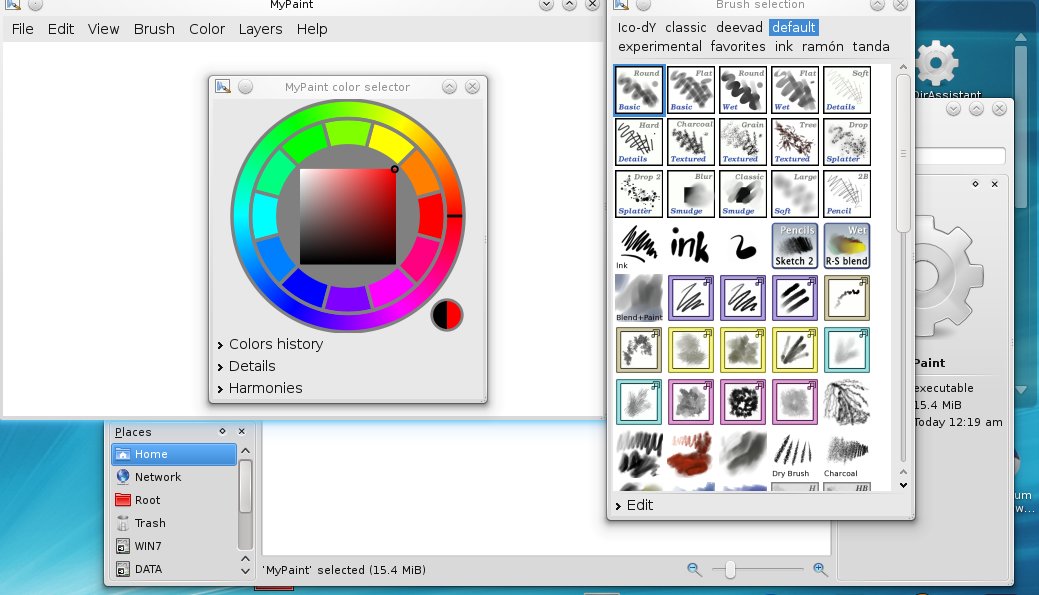1039x595 pixels.
Task: Open the Color menu
Action: click(x=207, y=29)
